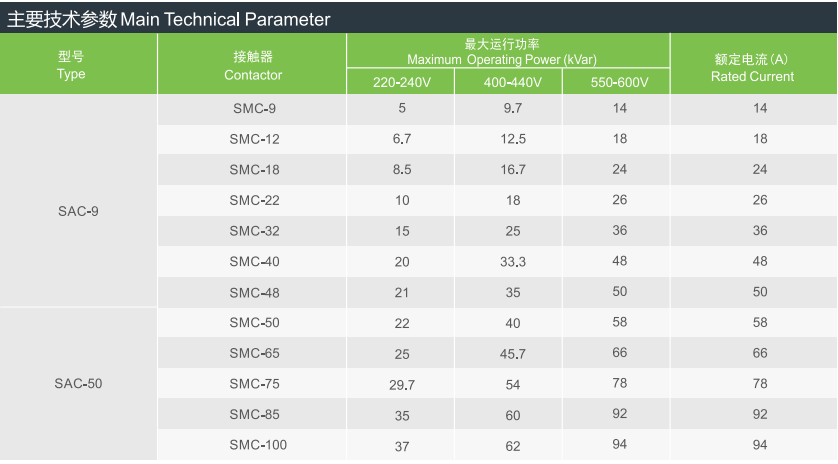Select the Type column header
This screenshot has width=838, height=464.
(71, 65)
